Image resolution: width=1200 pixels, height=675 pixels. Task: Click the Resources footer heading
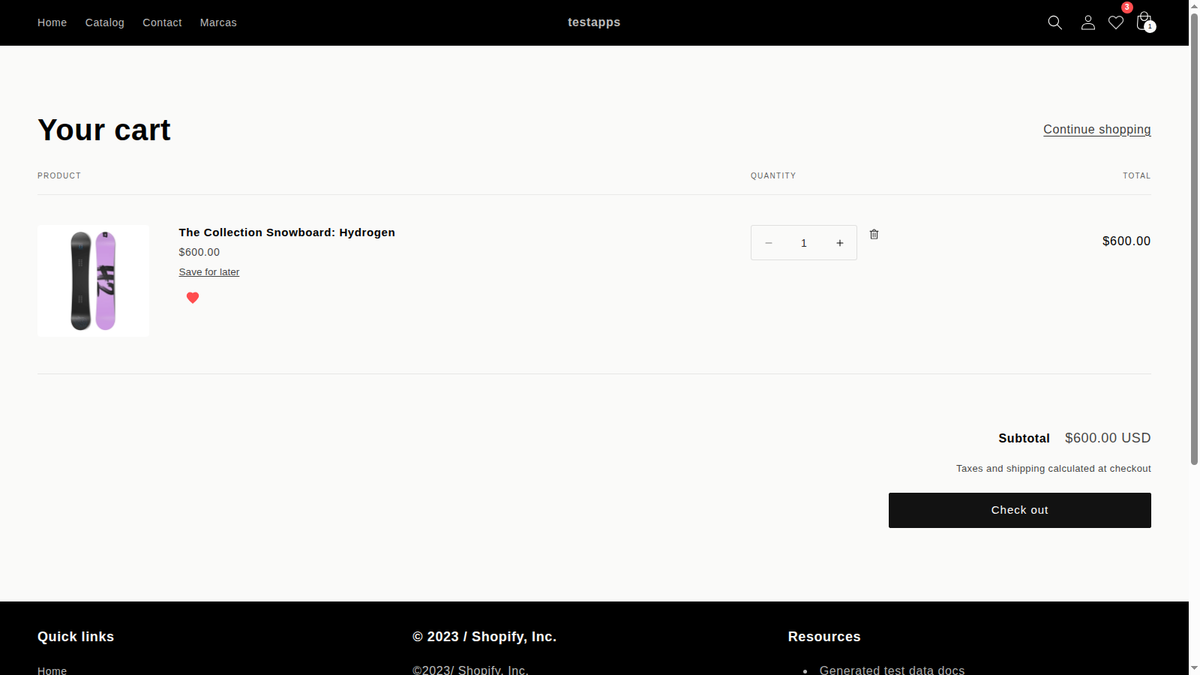click(x=824, y=636)
